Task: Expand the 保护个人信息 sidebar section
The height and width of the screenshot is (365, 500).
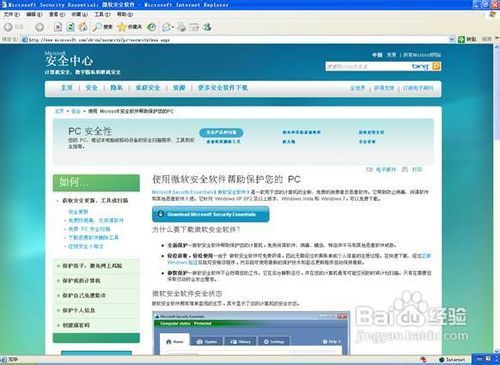Action: tap(58, 310)
